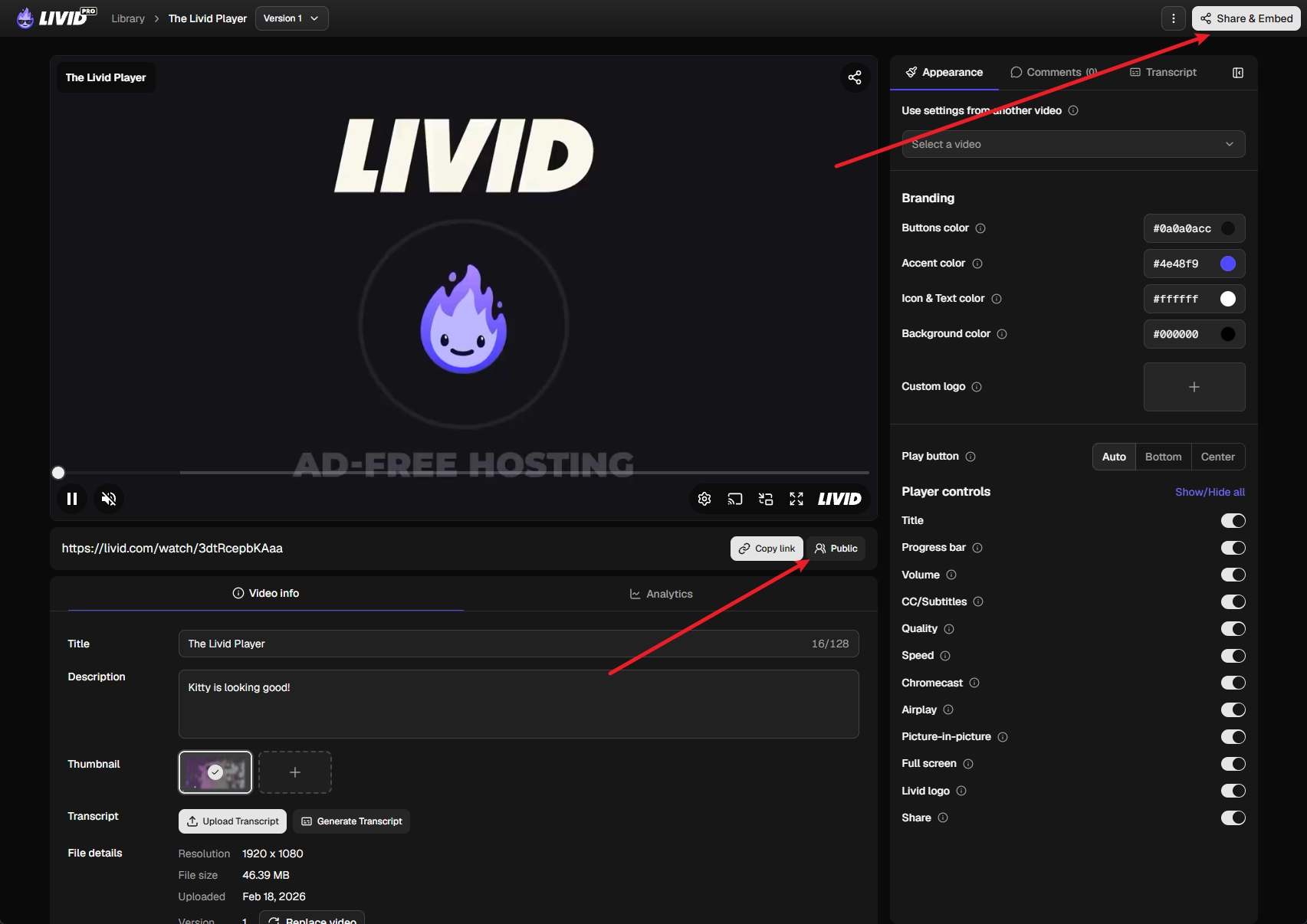1307x924 pixels.
Task: Click info icon next to Custom logo
Action: [x=977, y=387]
